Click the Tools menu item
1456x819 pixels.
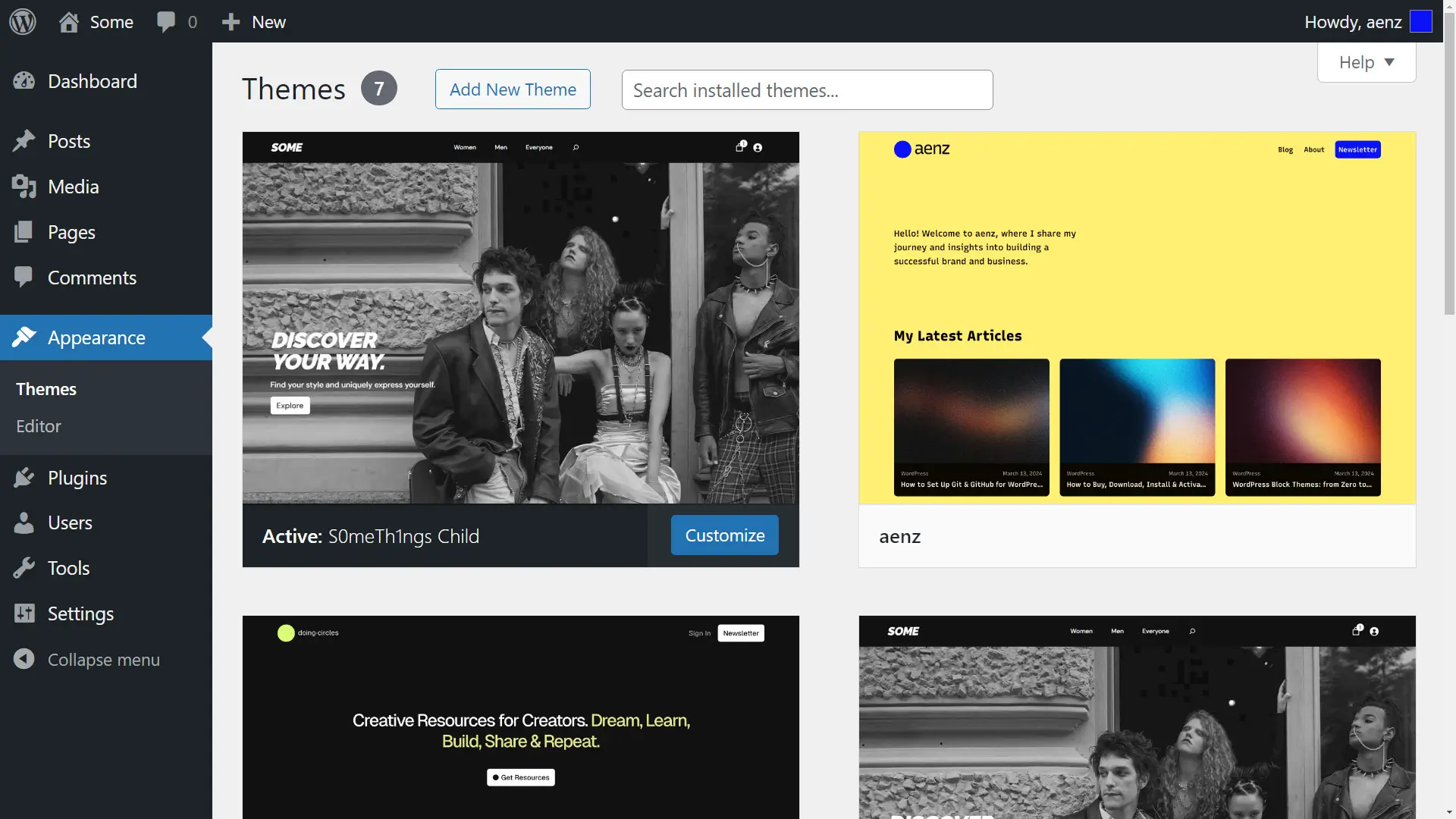[x=68, y=568]
